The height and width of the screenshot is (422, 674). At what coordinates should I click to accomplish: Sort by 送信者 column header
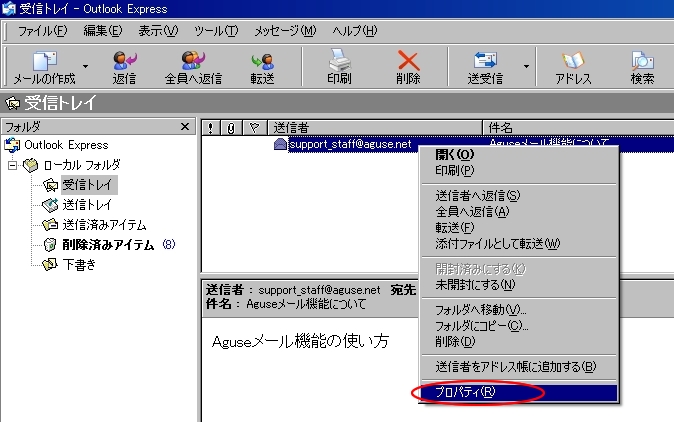(x=375, y=128)
